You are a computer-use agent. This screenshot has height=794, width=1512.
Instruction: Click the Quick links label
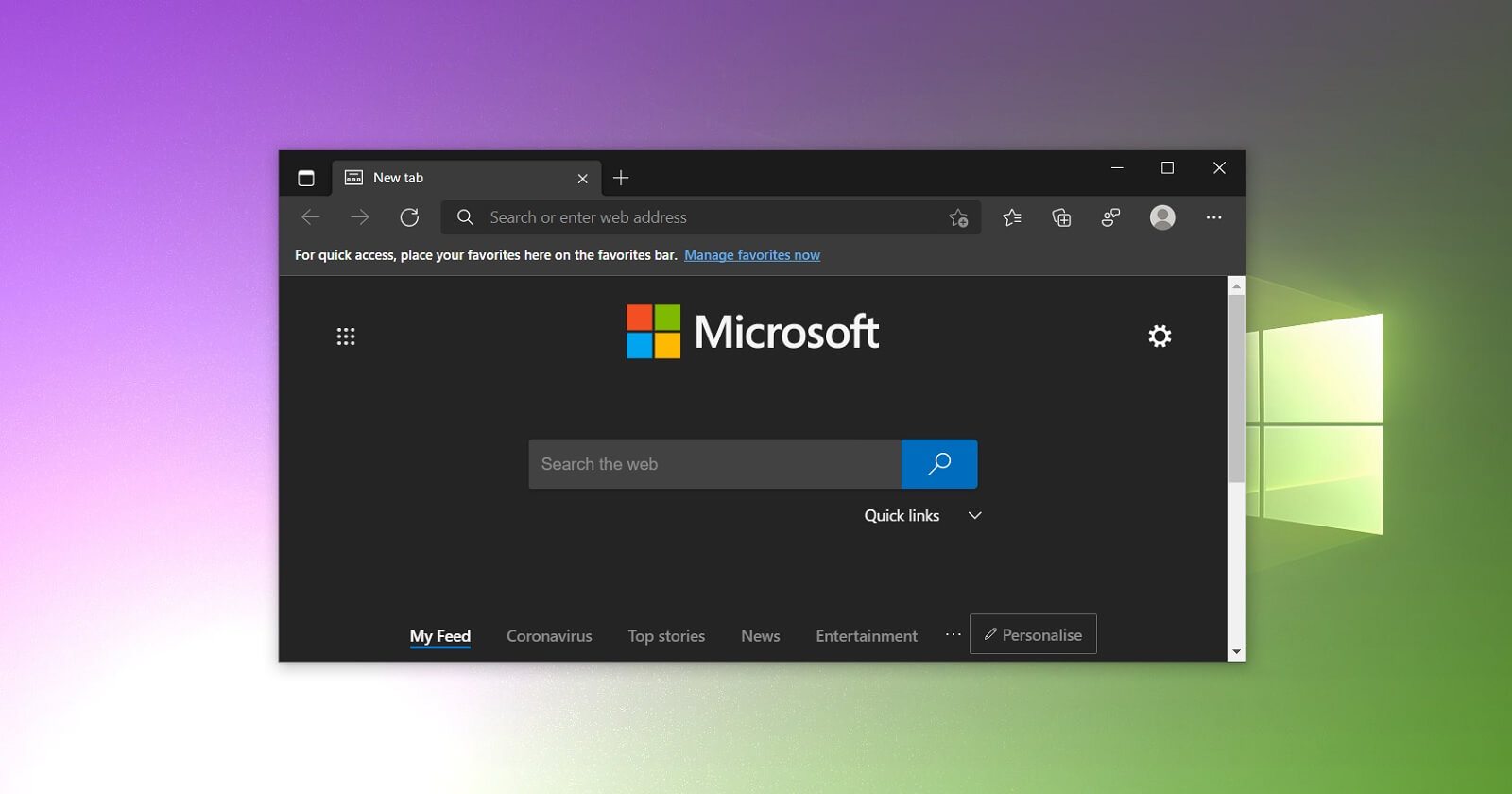point(902,515)
